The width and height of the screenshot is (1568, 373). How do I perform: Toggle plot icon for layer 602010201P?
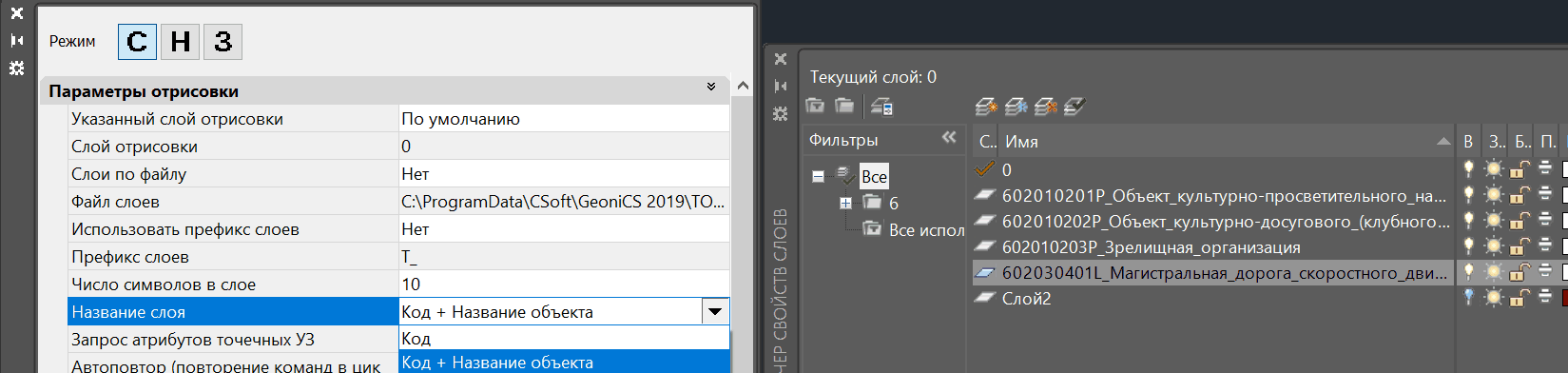click(1545, 194)
